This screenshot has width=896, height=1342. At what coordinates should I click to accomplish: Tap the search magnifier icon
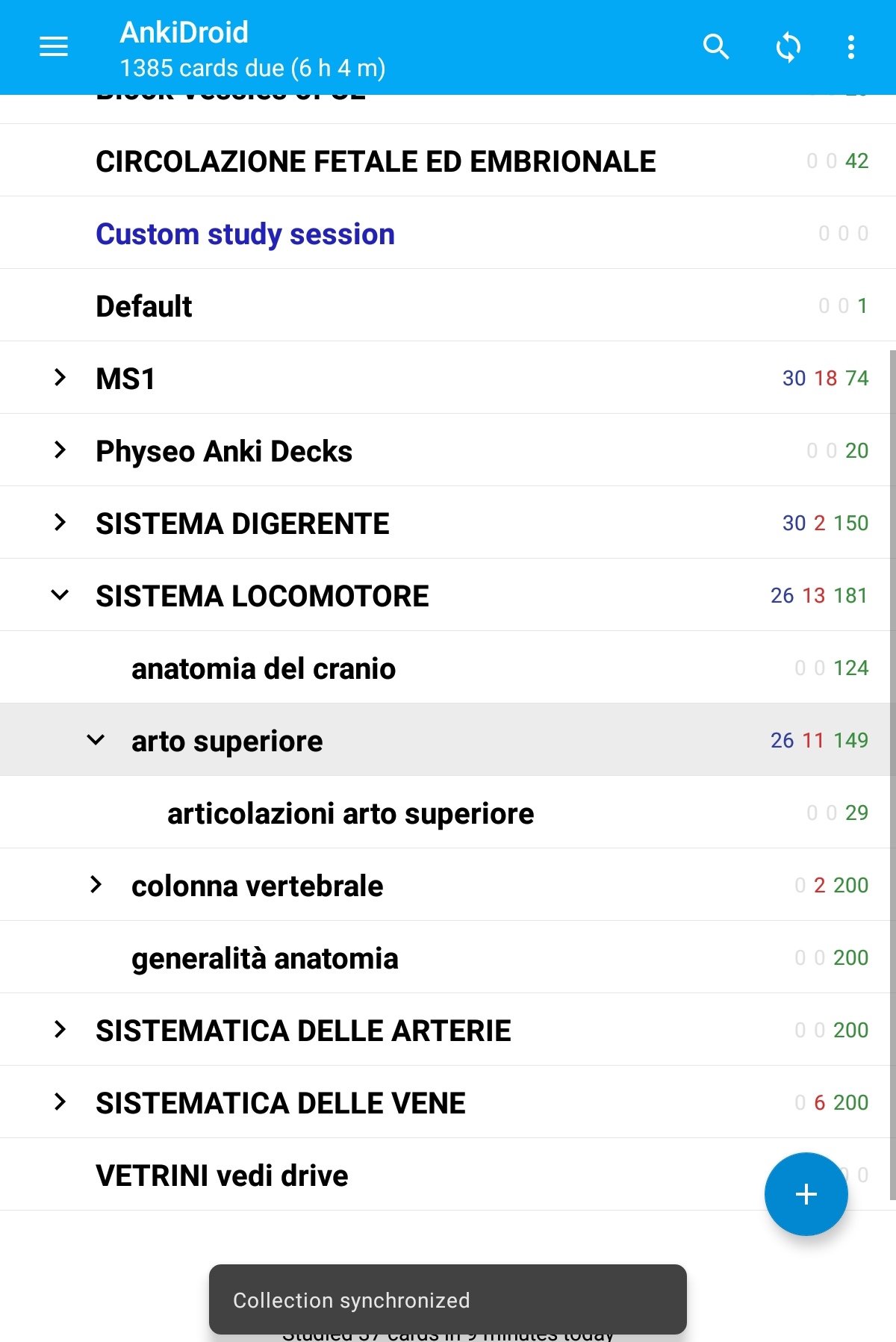pos(716,47)
